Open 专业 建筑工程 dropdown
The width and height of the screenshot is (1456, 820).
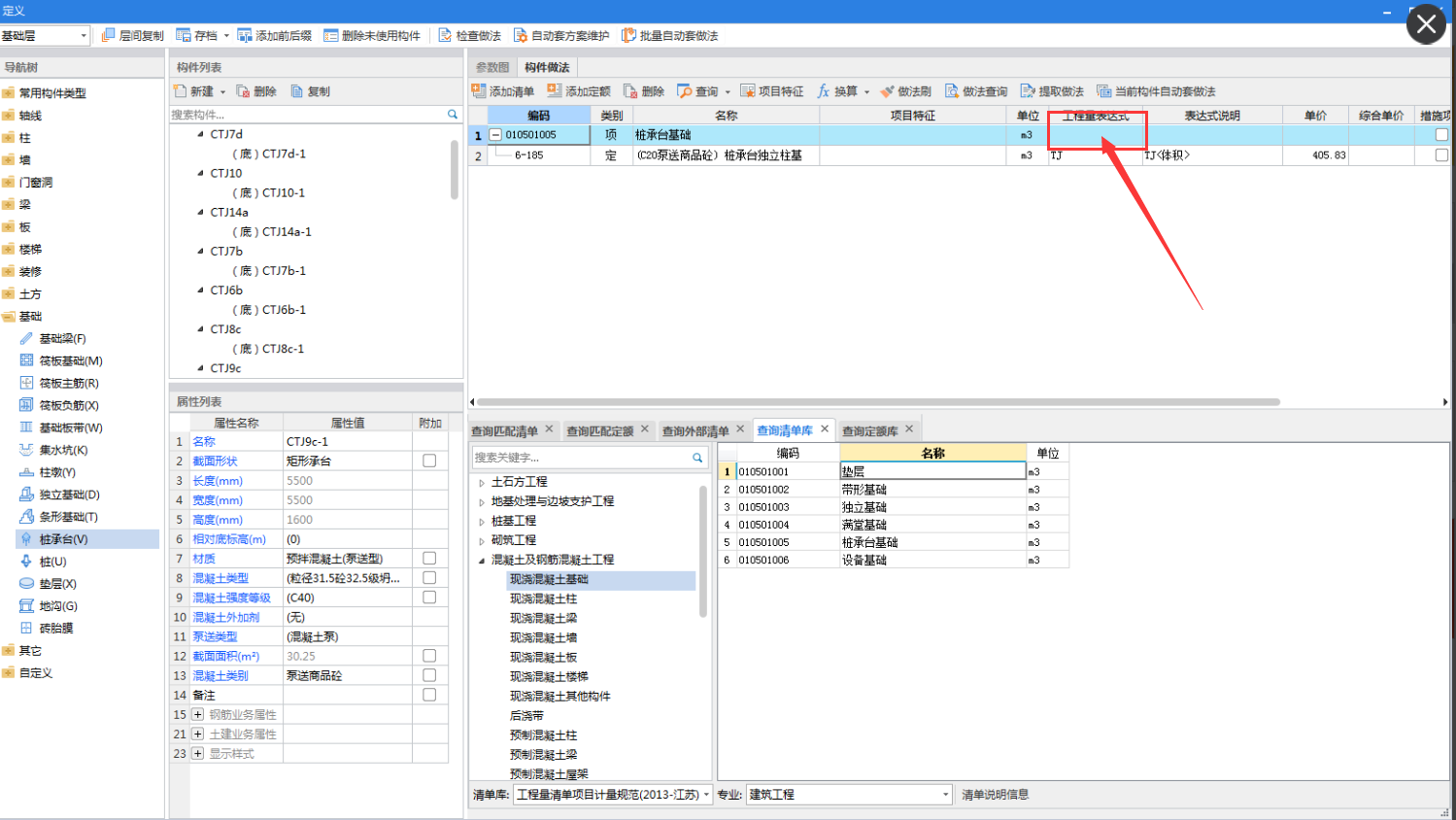click(849, 795)
